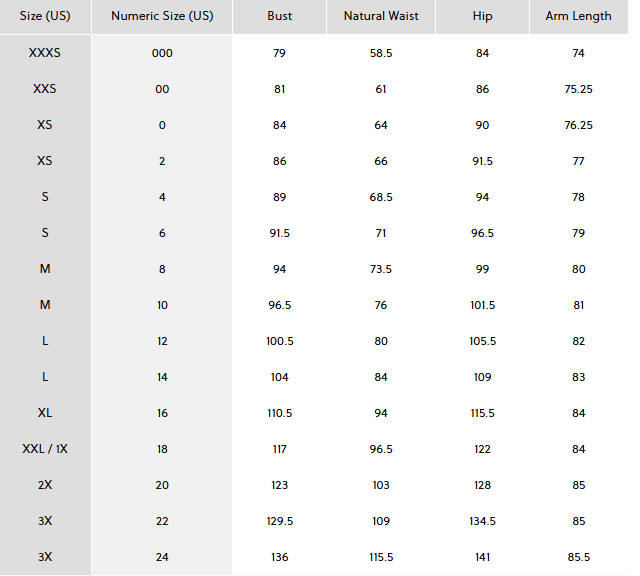
Task: Click the 75.25 arm length value
Action: click(578, 89)
